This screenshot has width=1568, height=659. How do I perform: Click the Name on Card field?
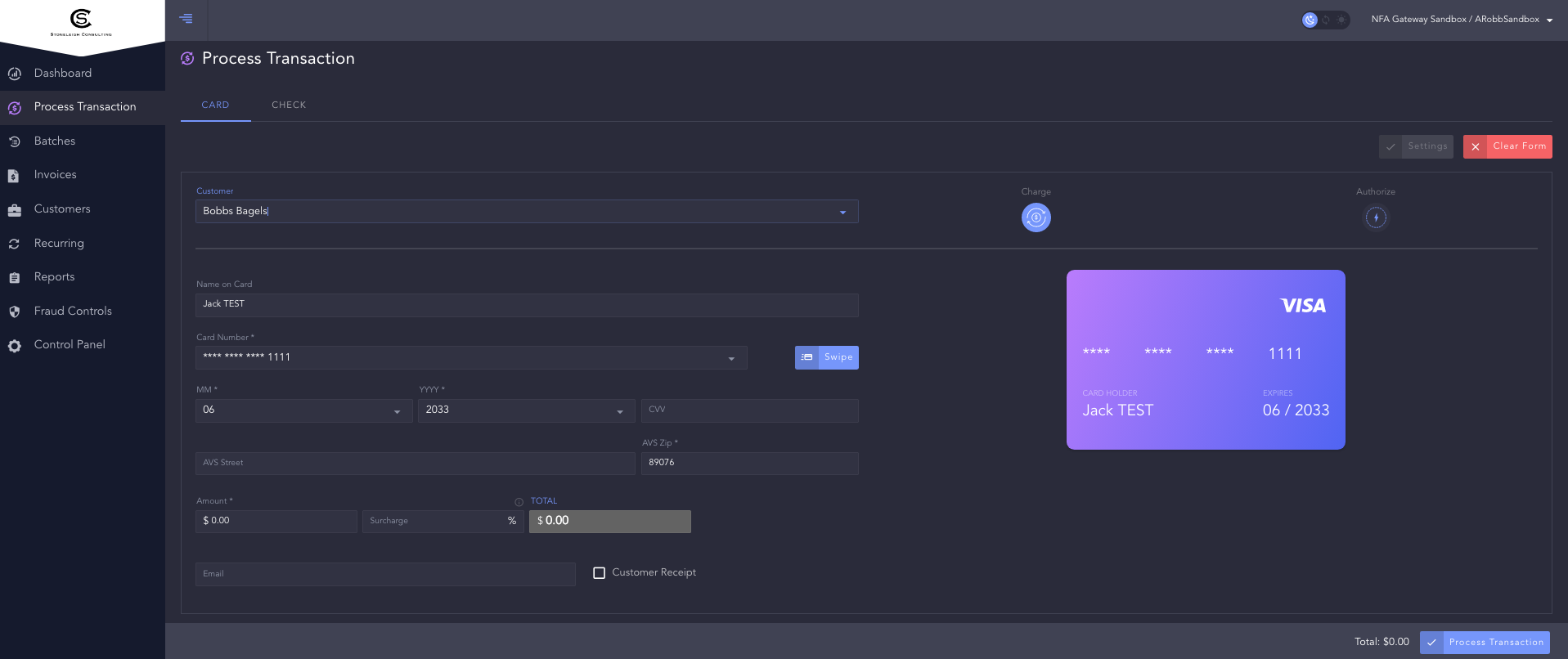coord(527,305)
